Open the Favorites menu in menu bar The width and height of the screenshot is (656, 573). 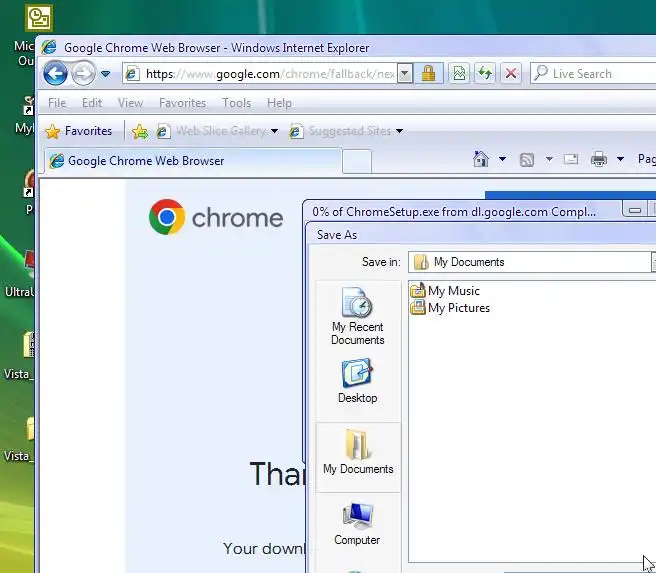tap(182, 103)
